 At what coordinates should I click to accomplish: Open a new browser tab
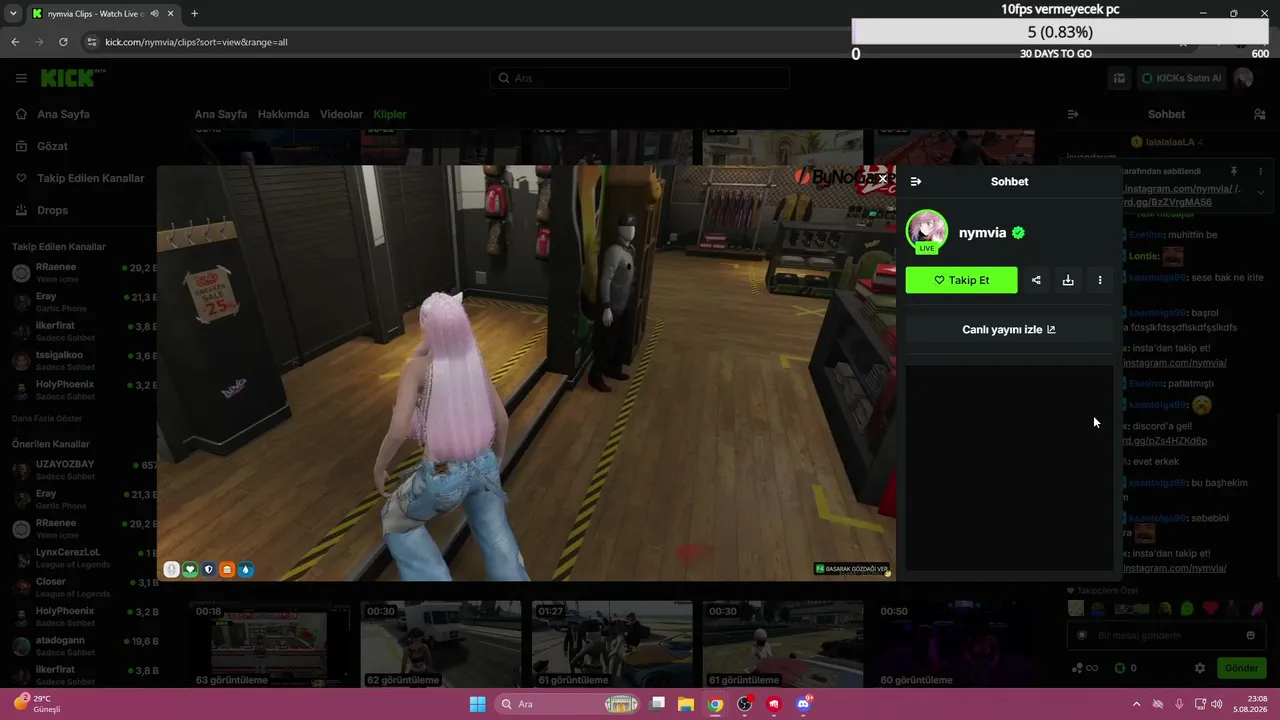(194, 14)
